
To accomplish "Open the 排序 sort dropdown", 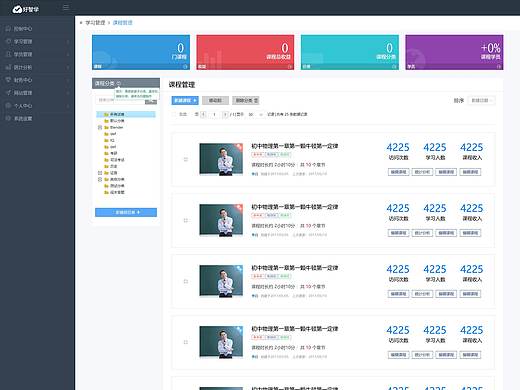I will (x=481, y=100).
